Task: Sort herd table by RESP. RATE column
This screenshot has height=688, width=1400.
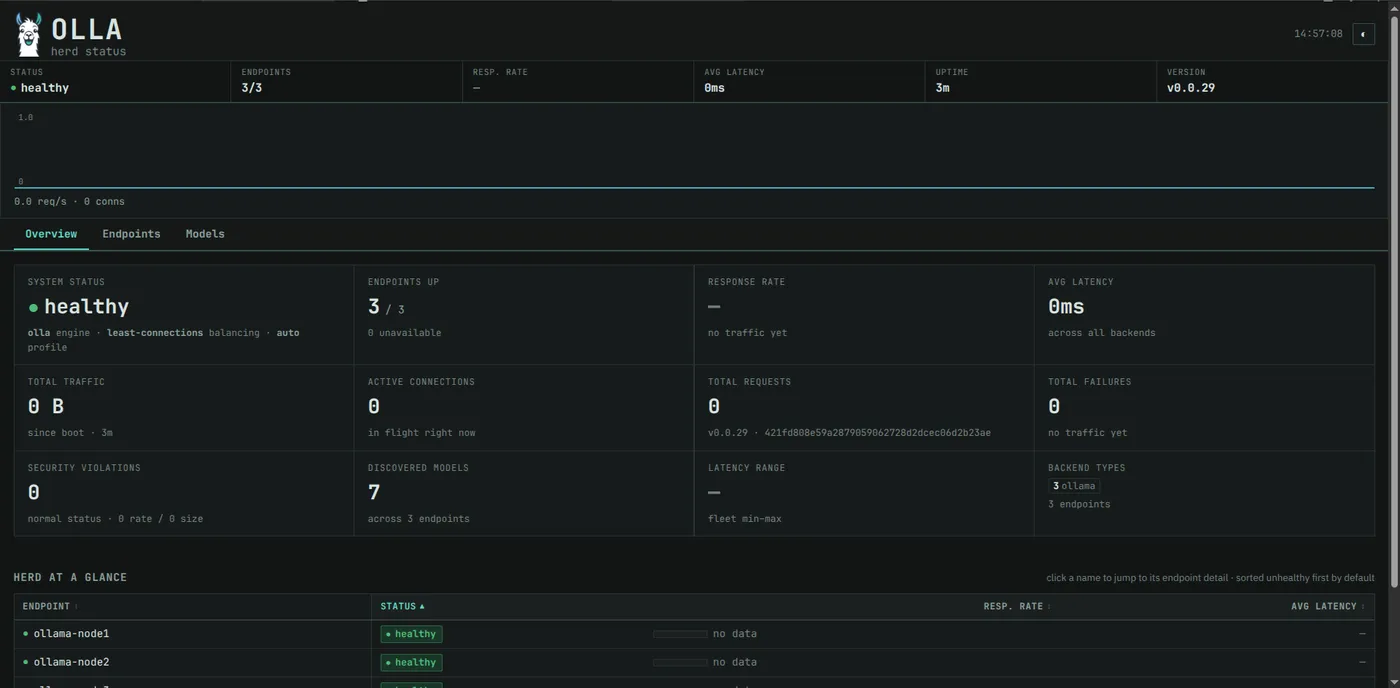Action: [1016, 606]
